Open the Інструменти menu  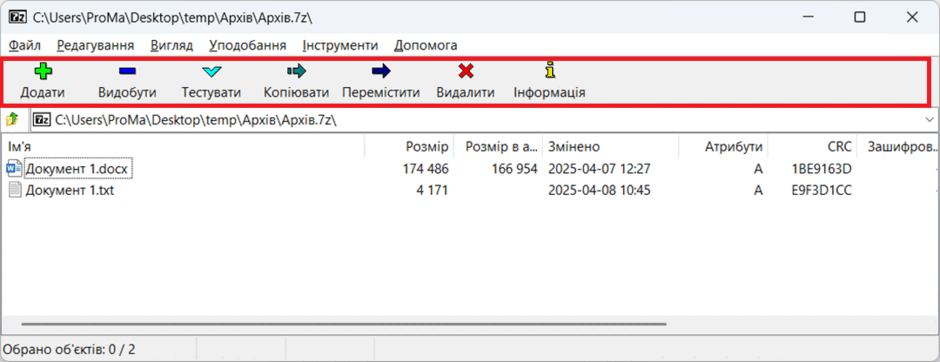(x=340, y=45)
